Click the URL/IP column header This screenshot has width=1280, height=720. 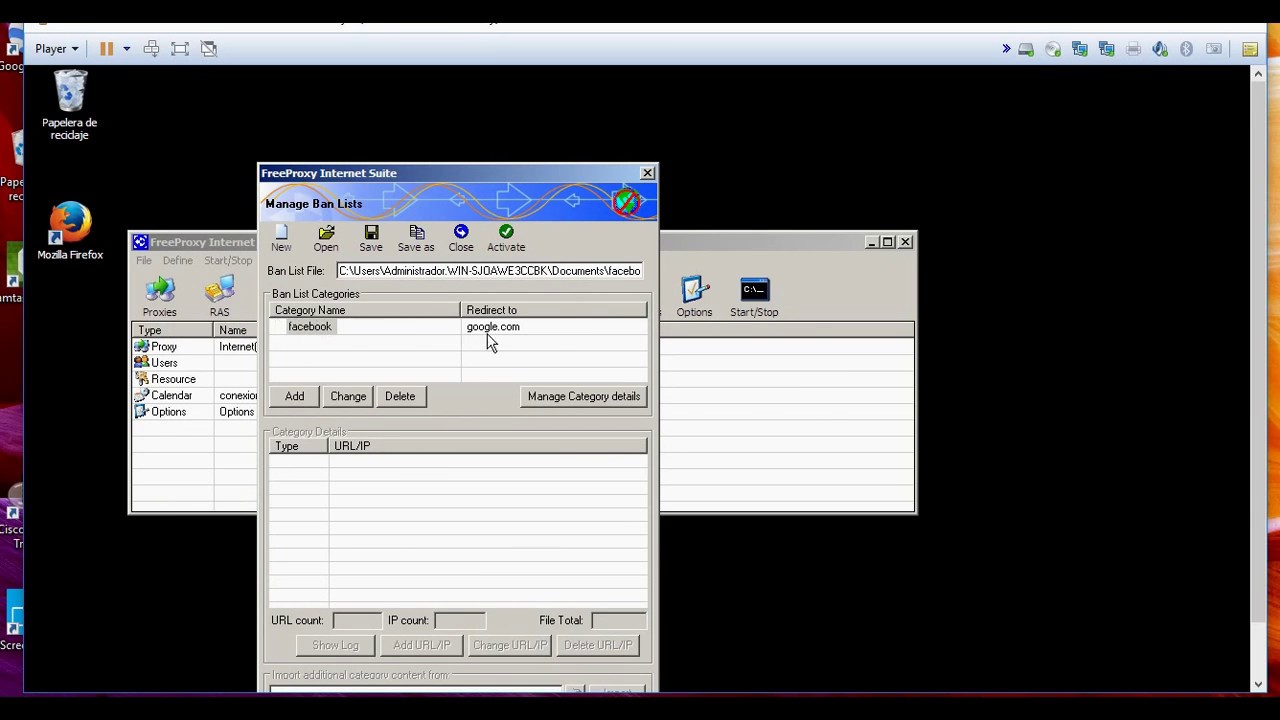point(488,446)
